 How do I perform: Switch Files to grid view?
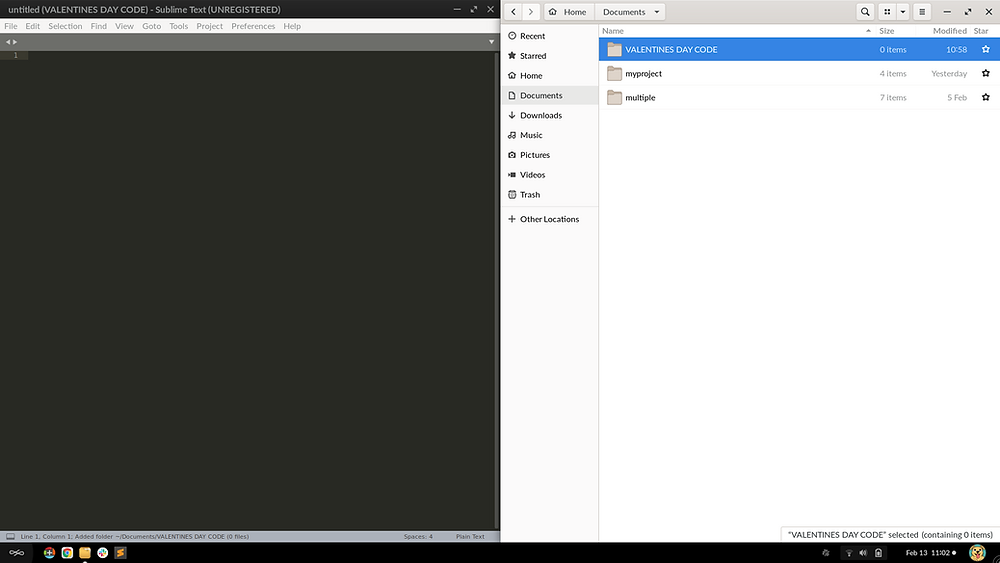click(x=887, y=11)
